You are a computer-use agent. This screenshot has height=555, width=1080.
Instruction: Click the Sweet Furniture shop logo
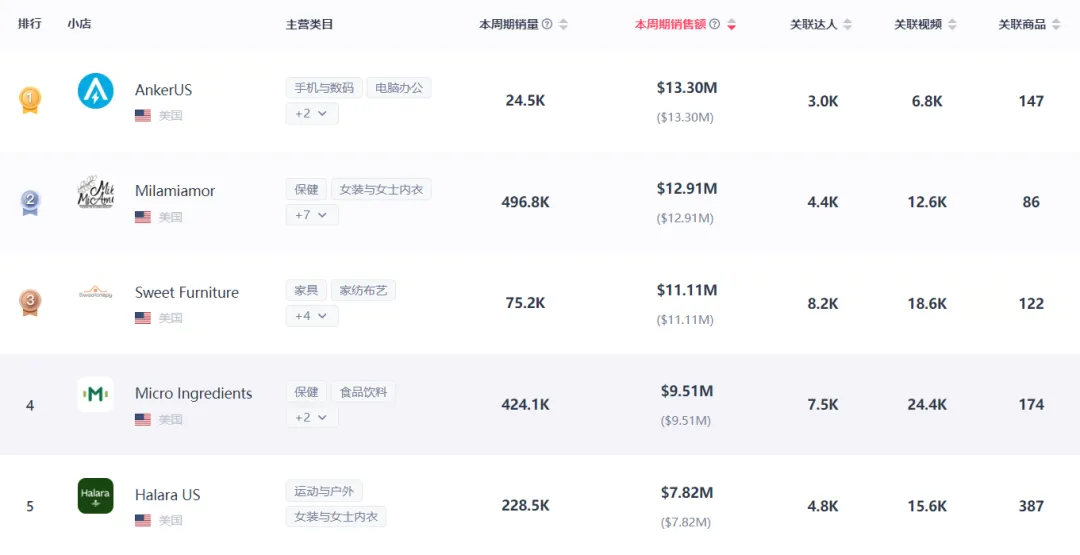point(96,293)
